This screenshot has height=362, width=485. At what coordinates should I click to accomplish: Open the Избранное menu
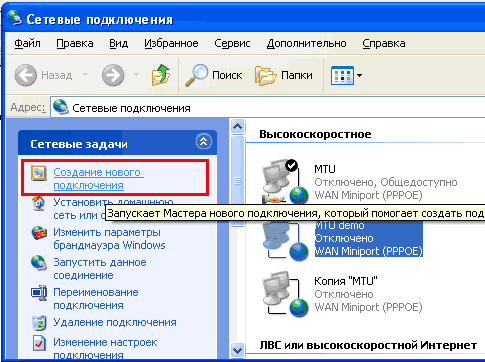click(x=171, y=43)
